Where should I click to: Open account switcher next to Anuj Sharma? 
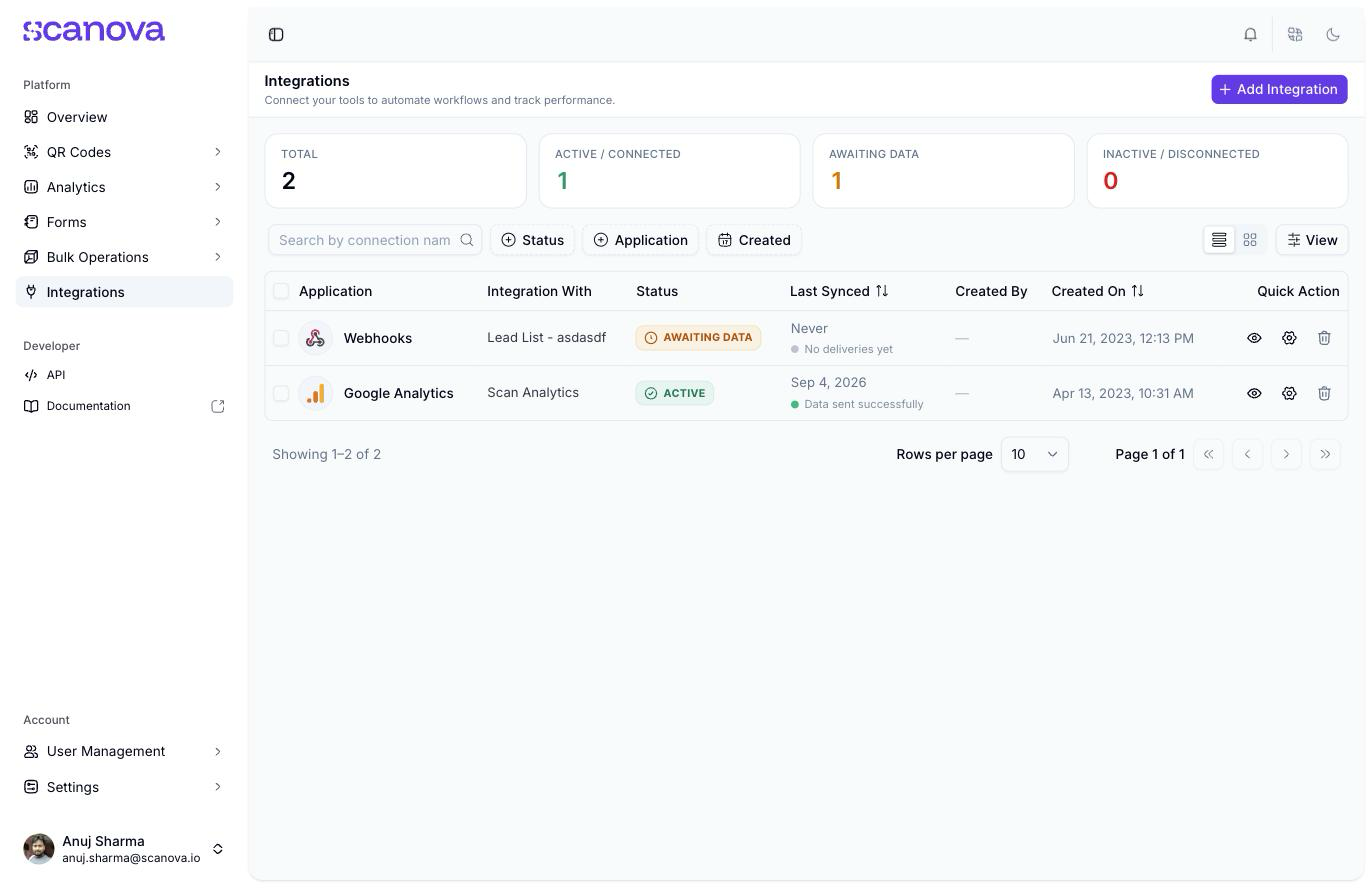[217, 849]
